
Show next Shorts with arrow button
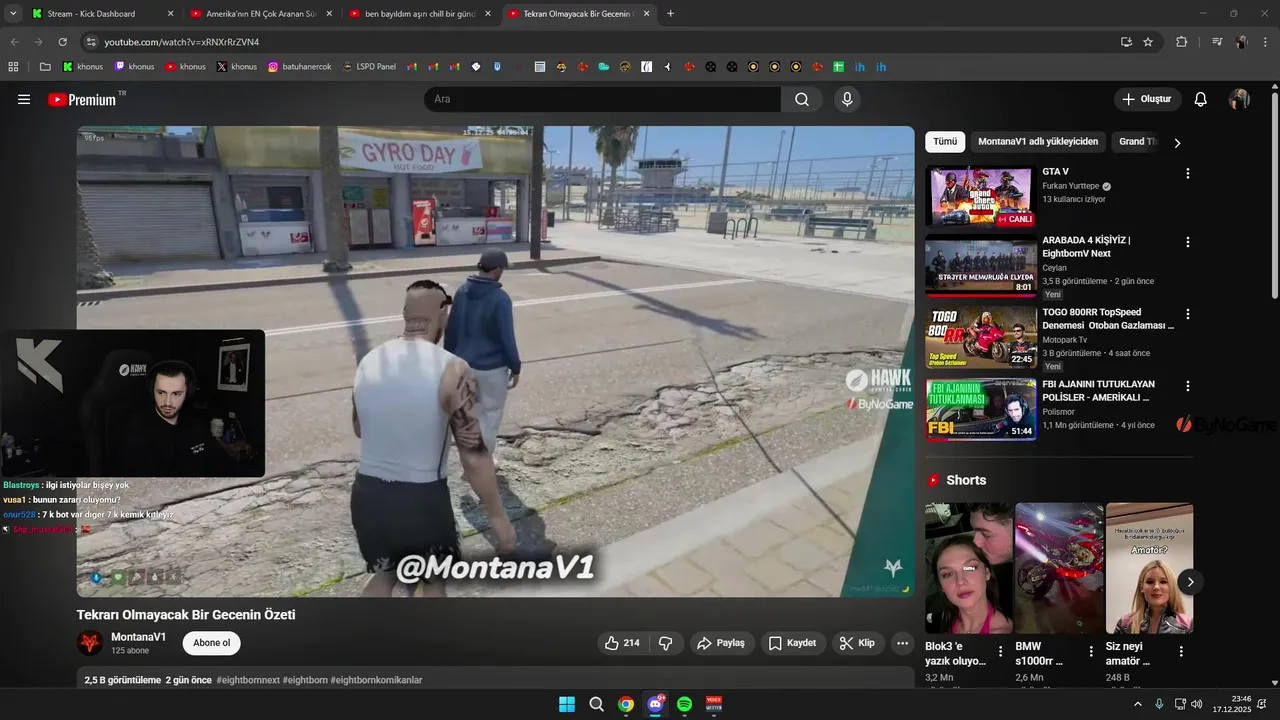tap(1190, 581)
